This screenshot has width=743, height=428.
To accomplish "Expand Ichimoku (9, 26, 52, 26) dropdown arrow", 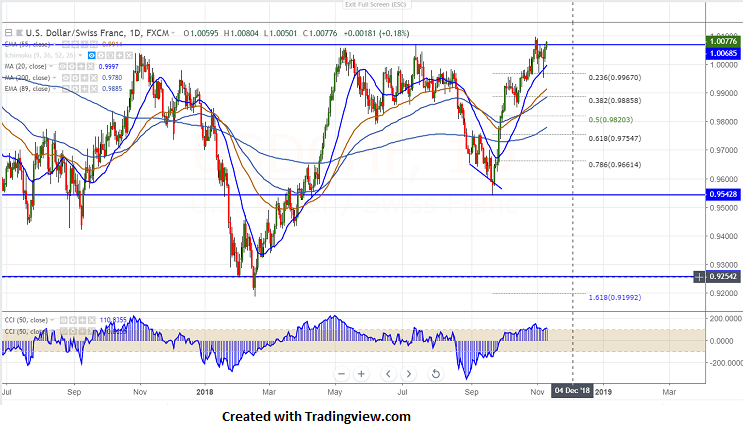I will pyautogui.click(x=80, y=55).
